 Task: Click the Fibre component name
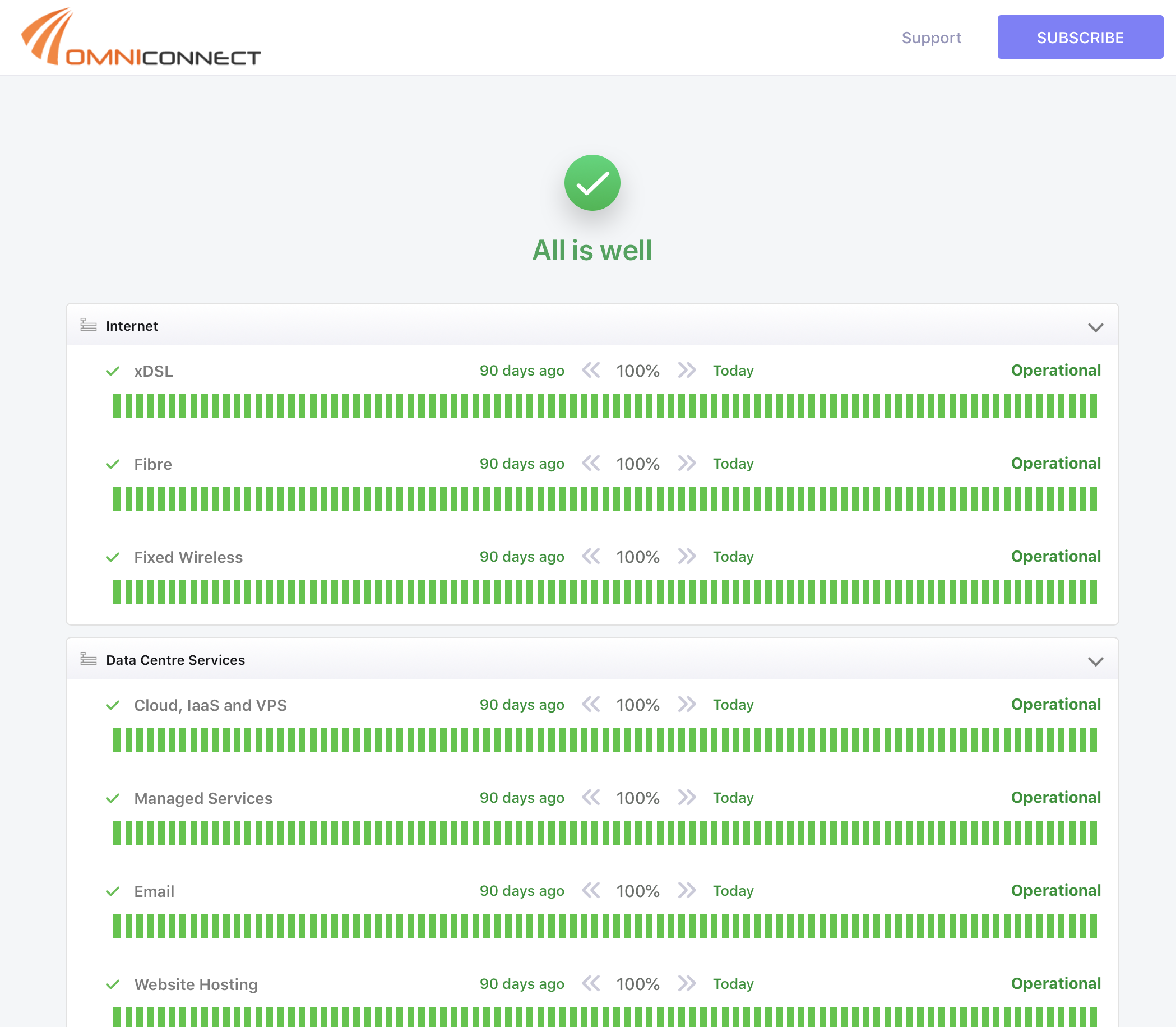pyautogui.click(x=153, y=464)
